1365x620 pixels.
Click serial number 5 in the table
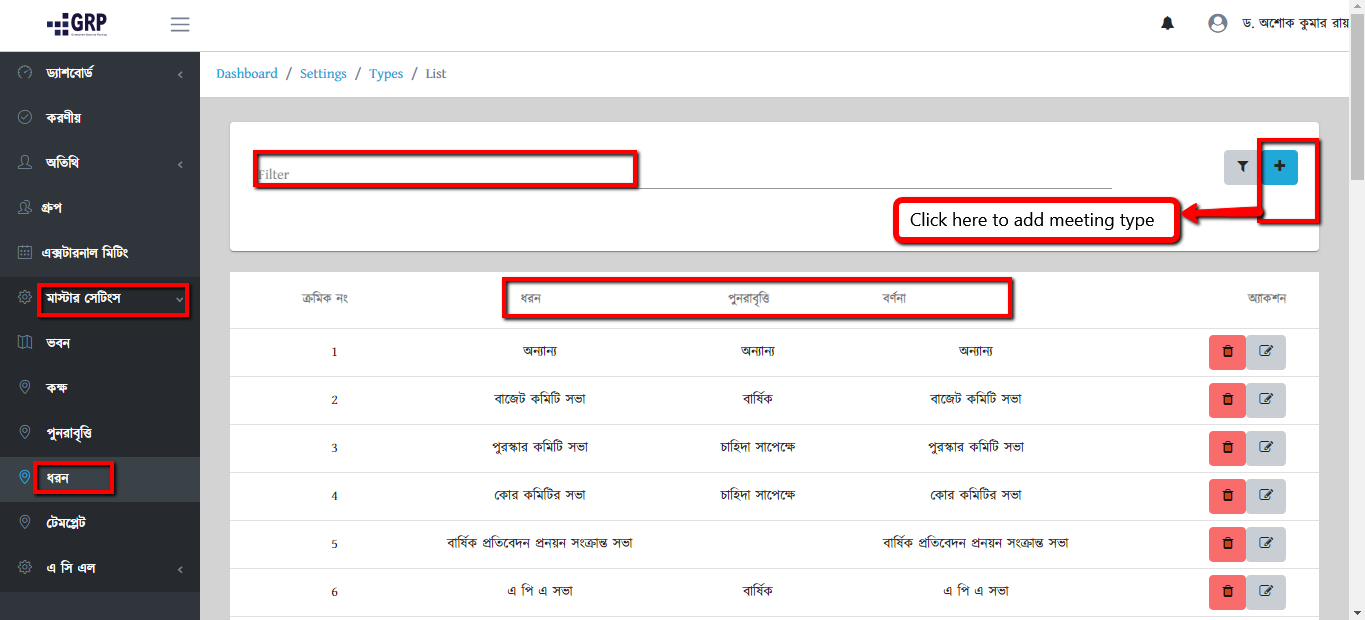point(334,544)
